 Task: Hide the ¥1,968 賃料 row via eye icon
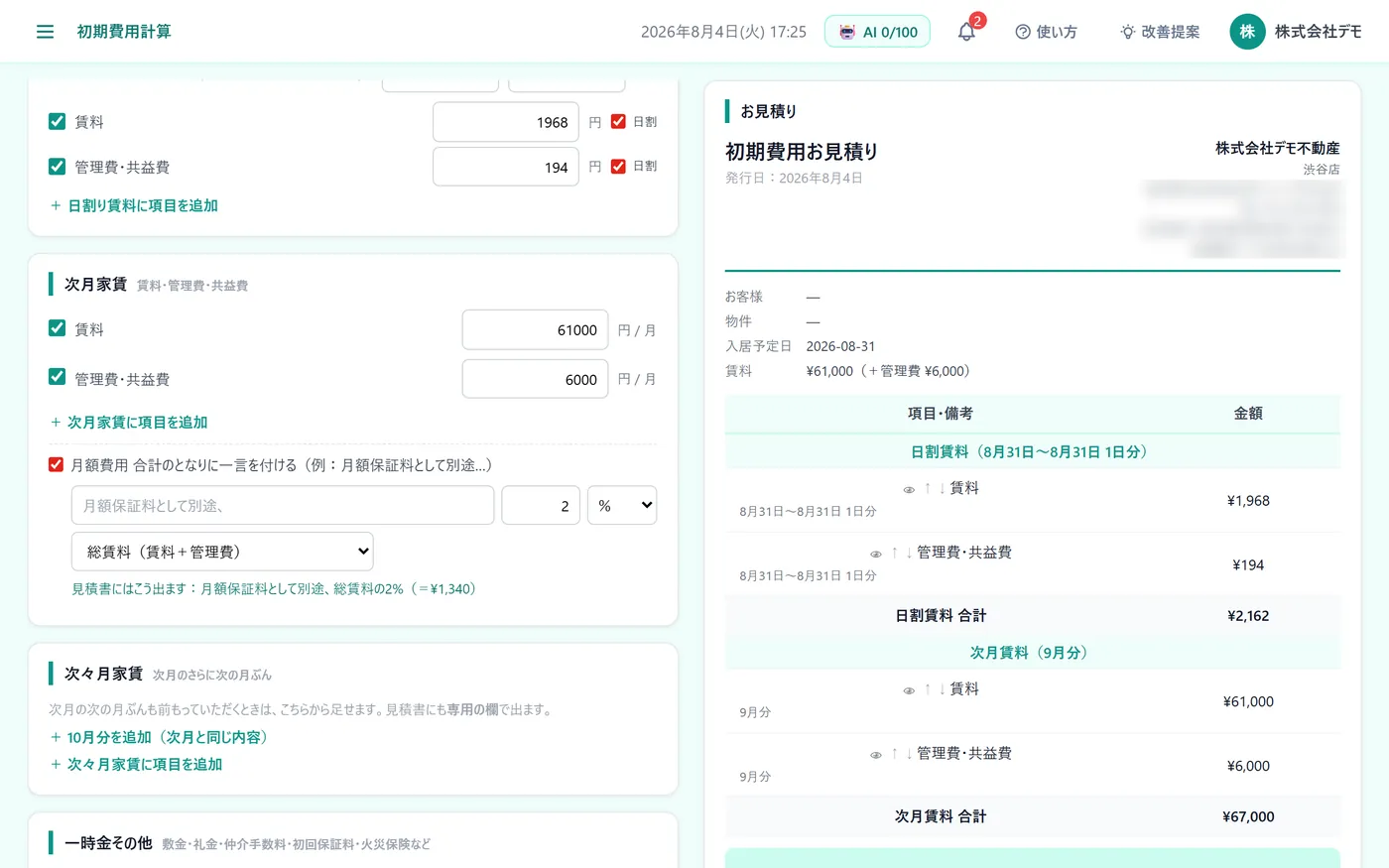[909, 489]
